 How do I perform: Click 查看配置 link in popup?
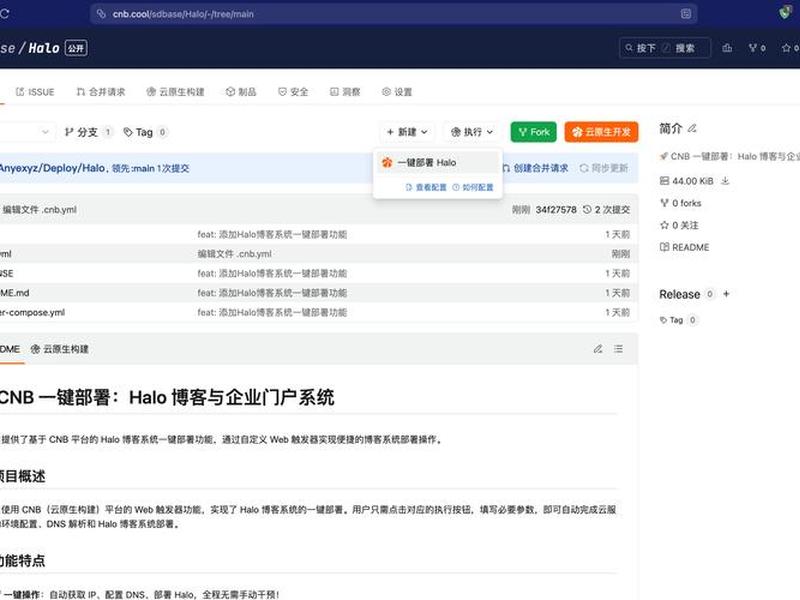pos(426,187)
